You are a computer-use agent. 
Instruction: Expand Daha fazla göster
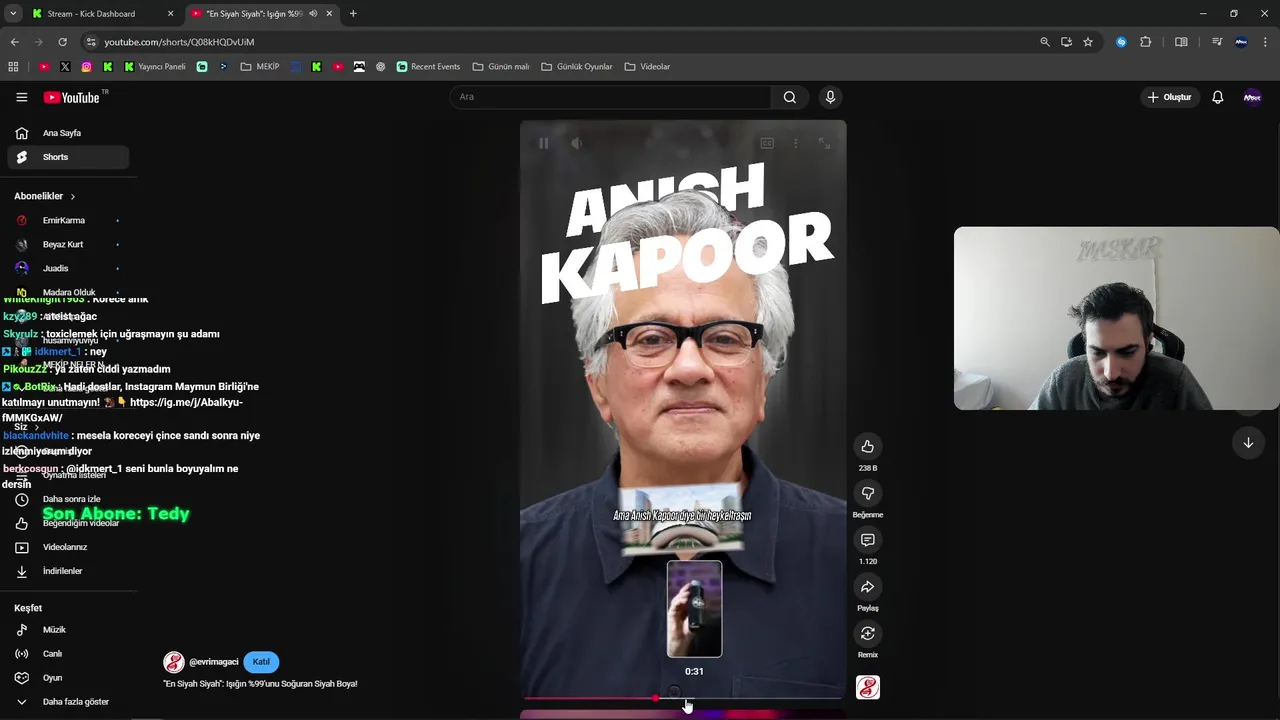click(68, 702)
